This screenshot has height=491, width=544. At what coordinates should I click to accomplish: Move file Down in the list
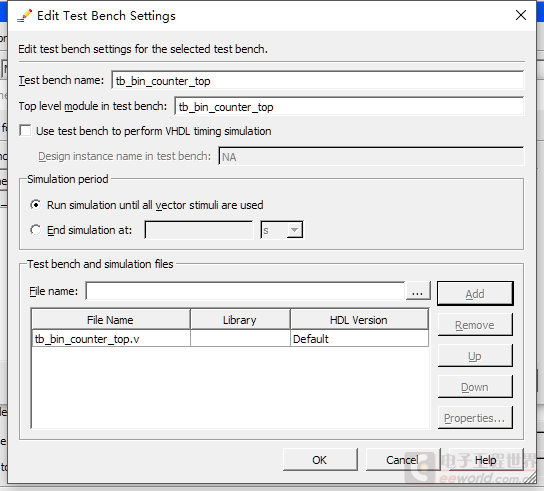475,387
